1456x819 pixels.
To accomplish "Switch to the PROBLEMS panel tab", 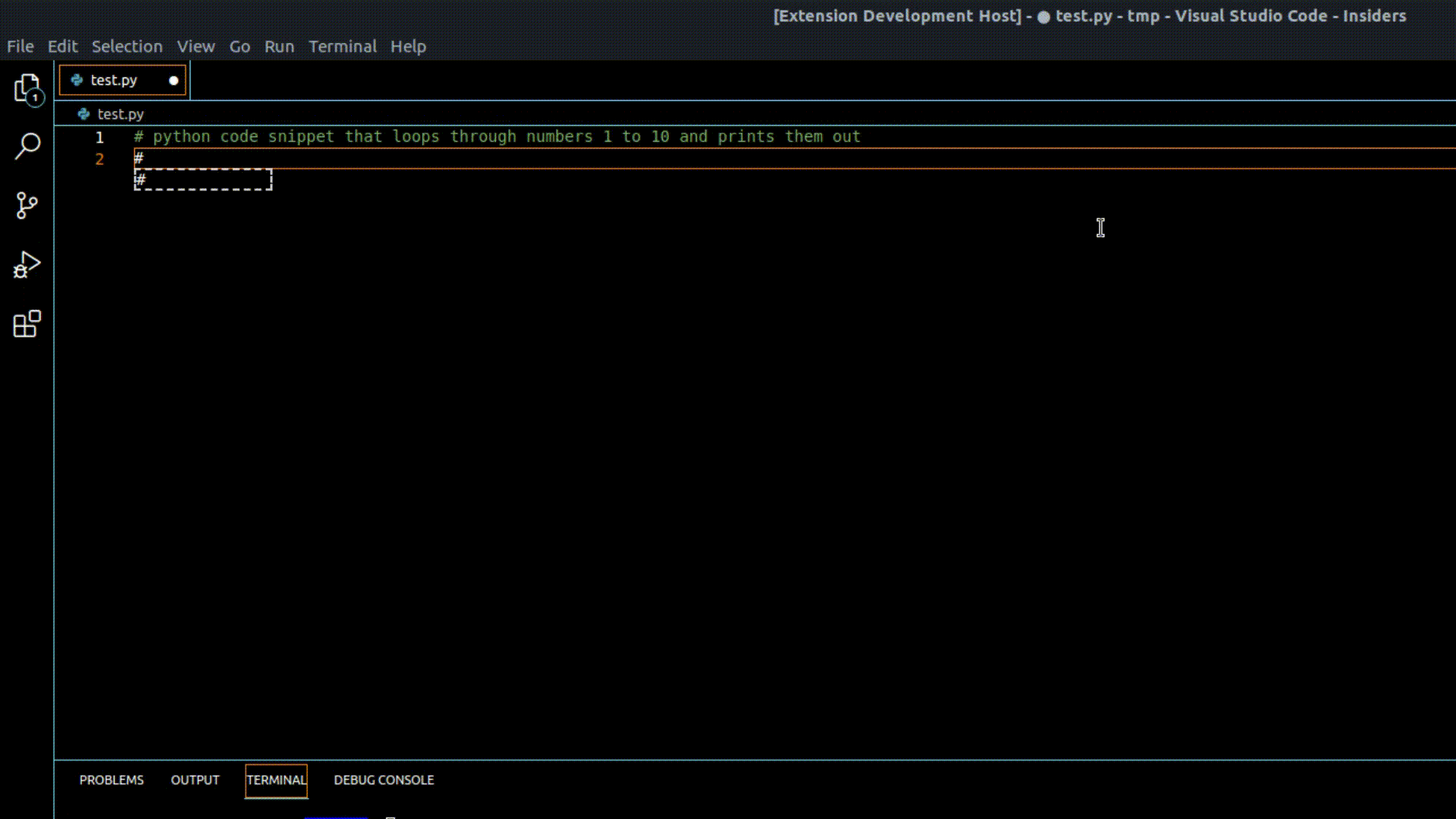I will tap(111, 780).
